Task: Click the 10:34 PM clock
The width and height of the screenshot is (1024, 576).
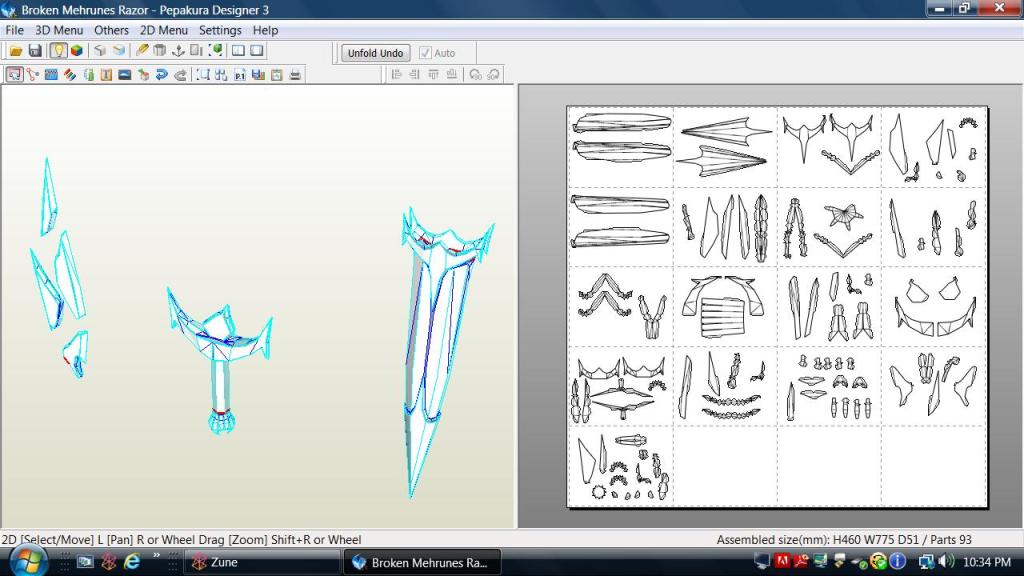Action: point(986,562)
